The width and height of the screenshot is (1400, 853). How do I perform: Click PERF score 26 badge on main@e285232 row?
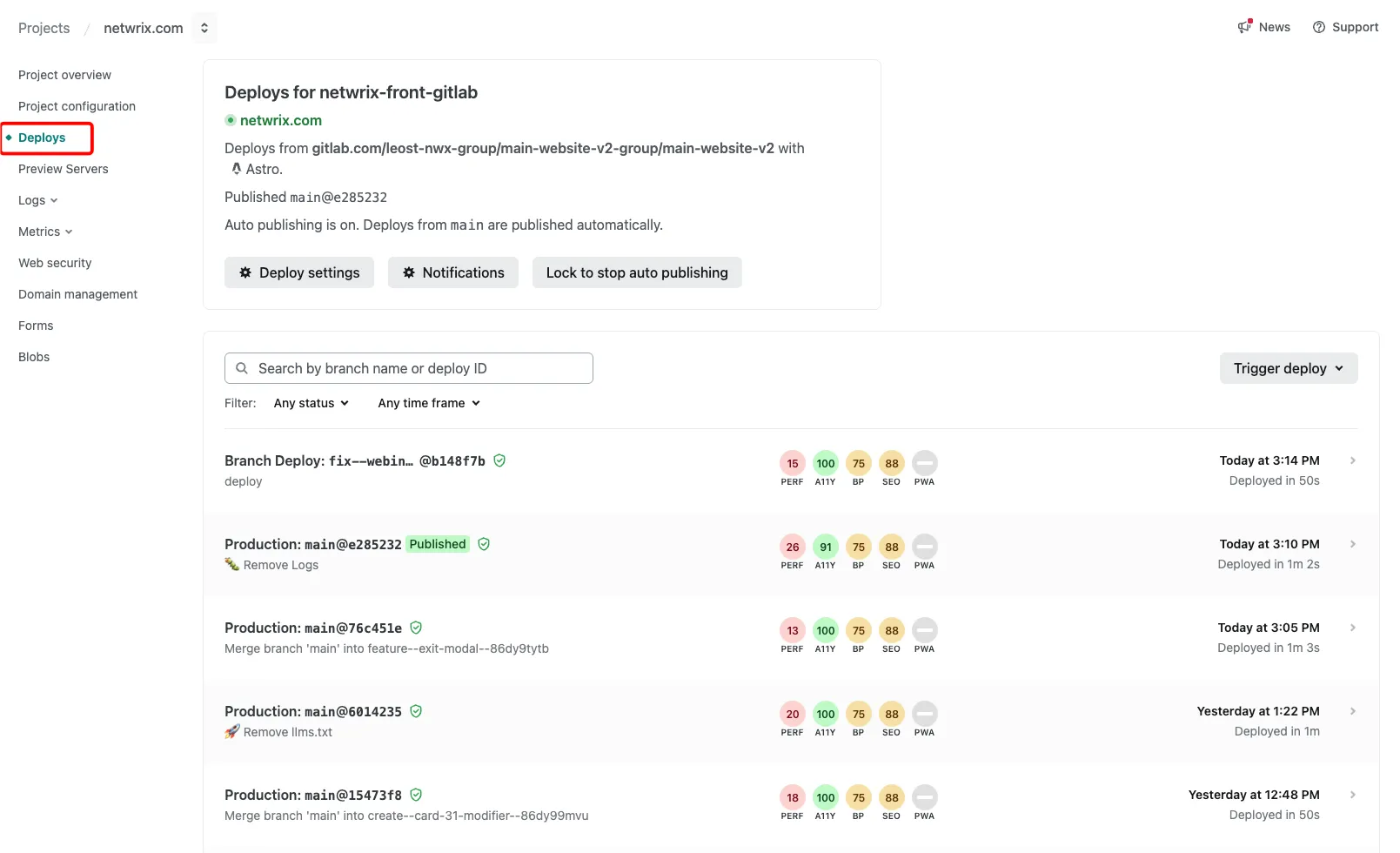(x=793, y=547)
